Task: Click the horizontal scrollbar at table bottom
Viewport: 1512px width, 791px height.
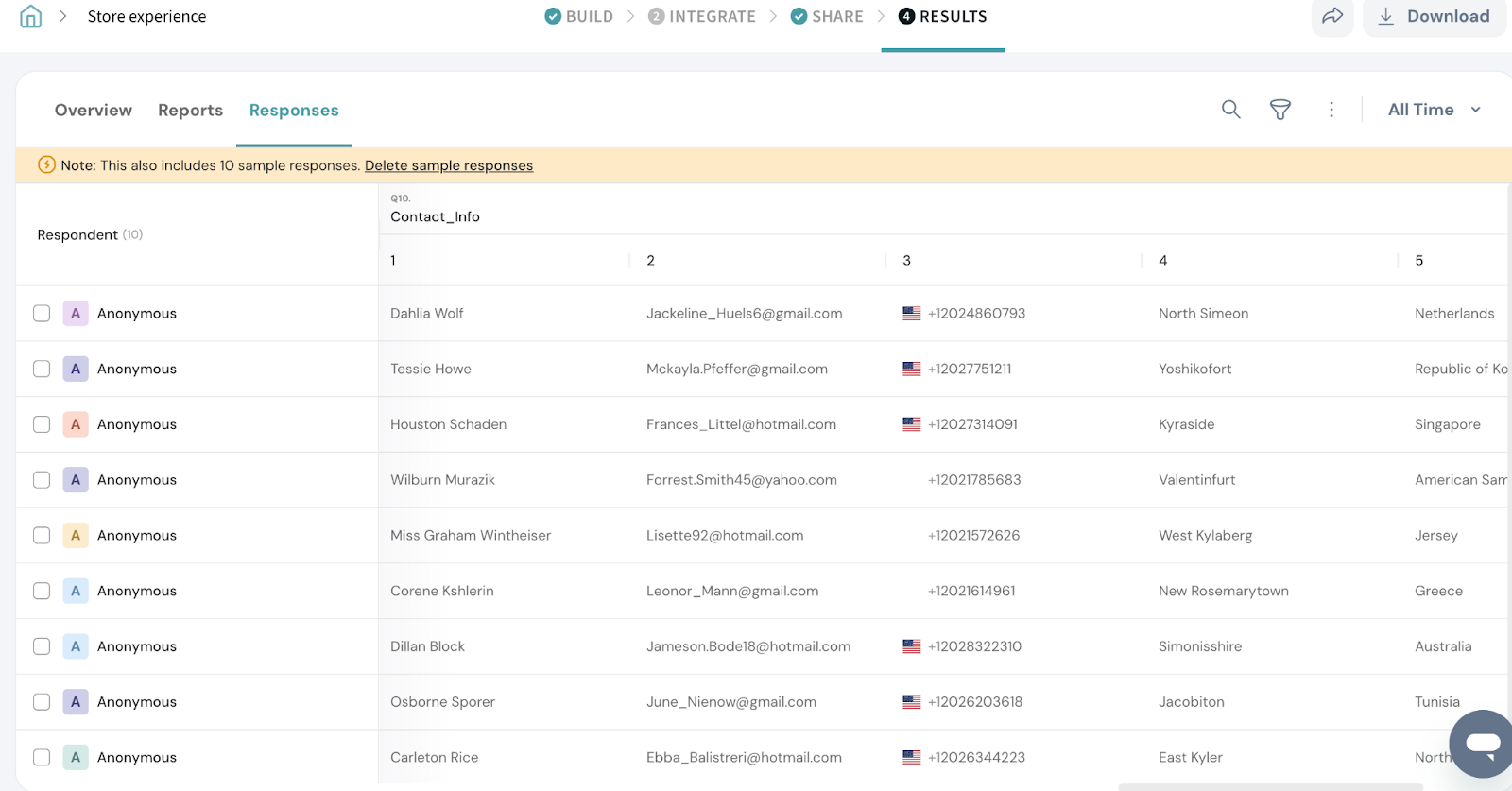Action: (x=1270, y=786)
